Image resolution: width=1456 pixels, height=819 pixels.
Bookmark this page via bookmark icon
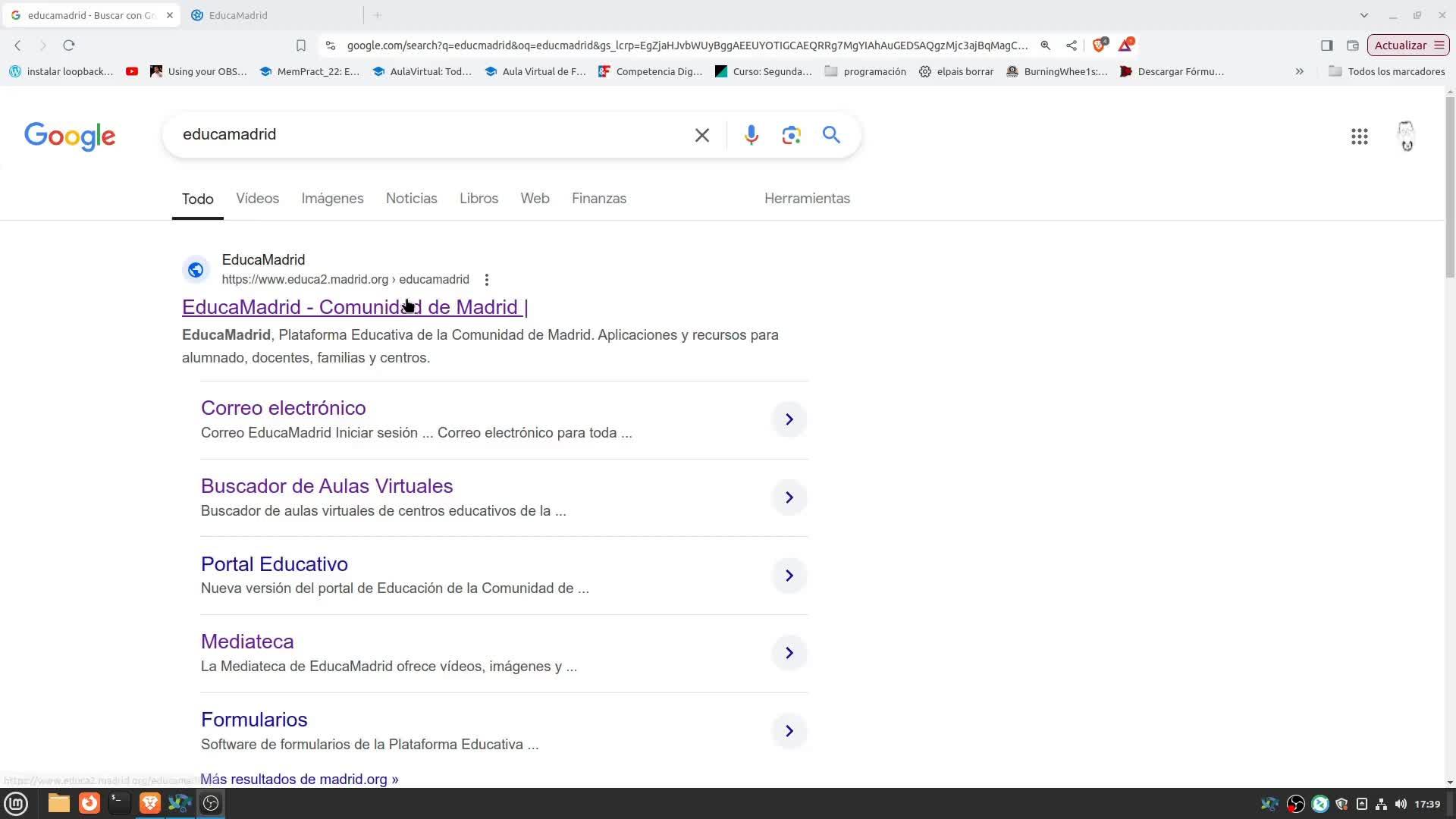pos(301,45)
